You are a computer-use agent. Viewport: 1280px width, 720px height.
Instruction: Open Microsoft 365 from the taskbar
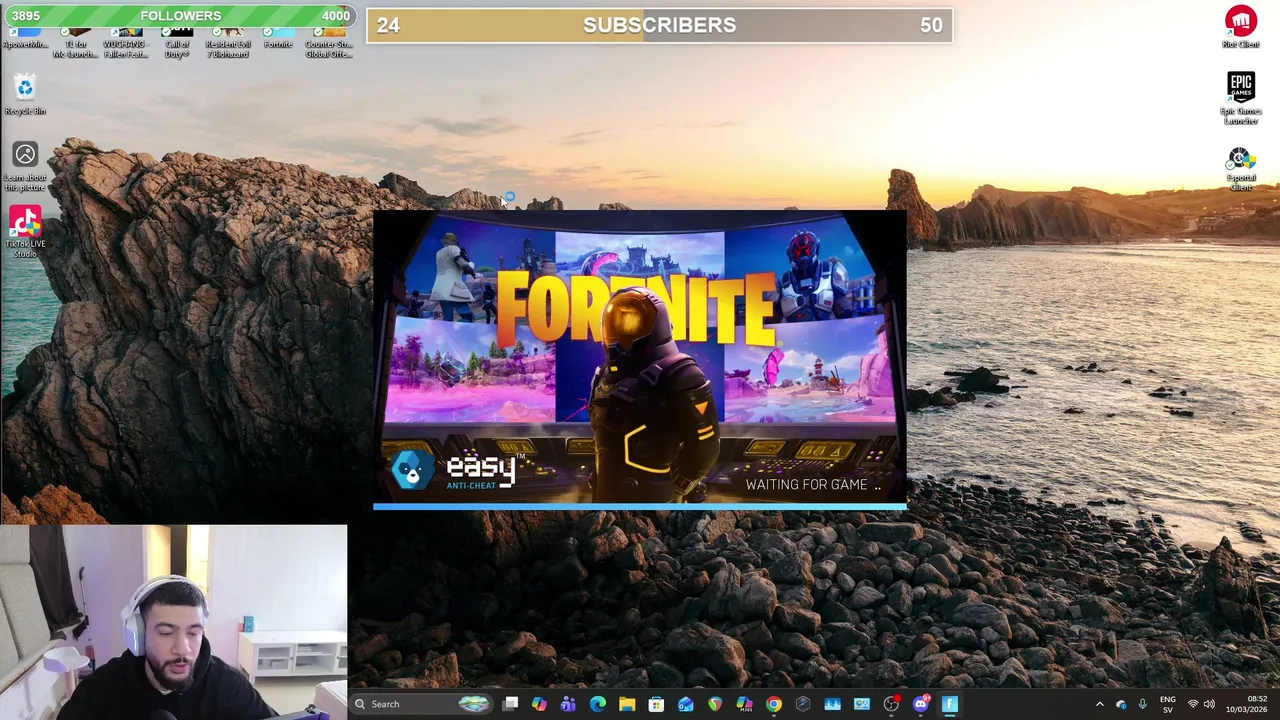click(x=744, y=704)
